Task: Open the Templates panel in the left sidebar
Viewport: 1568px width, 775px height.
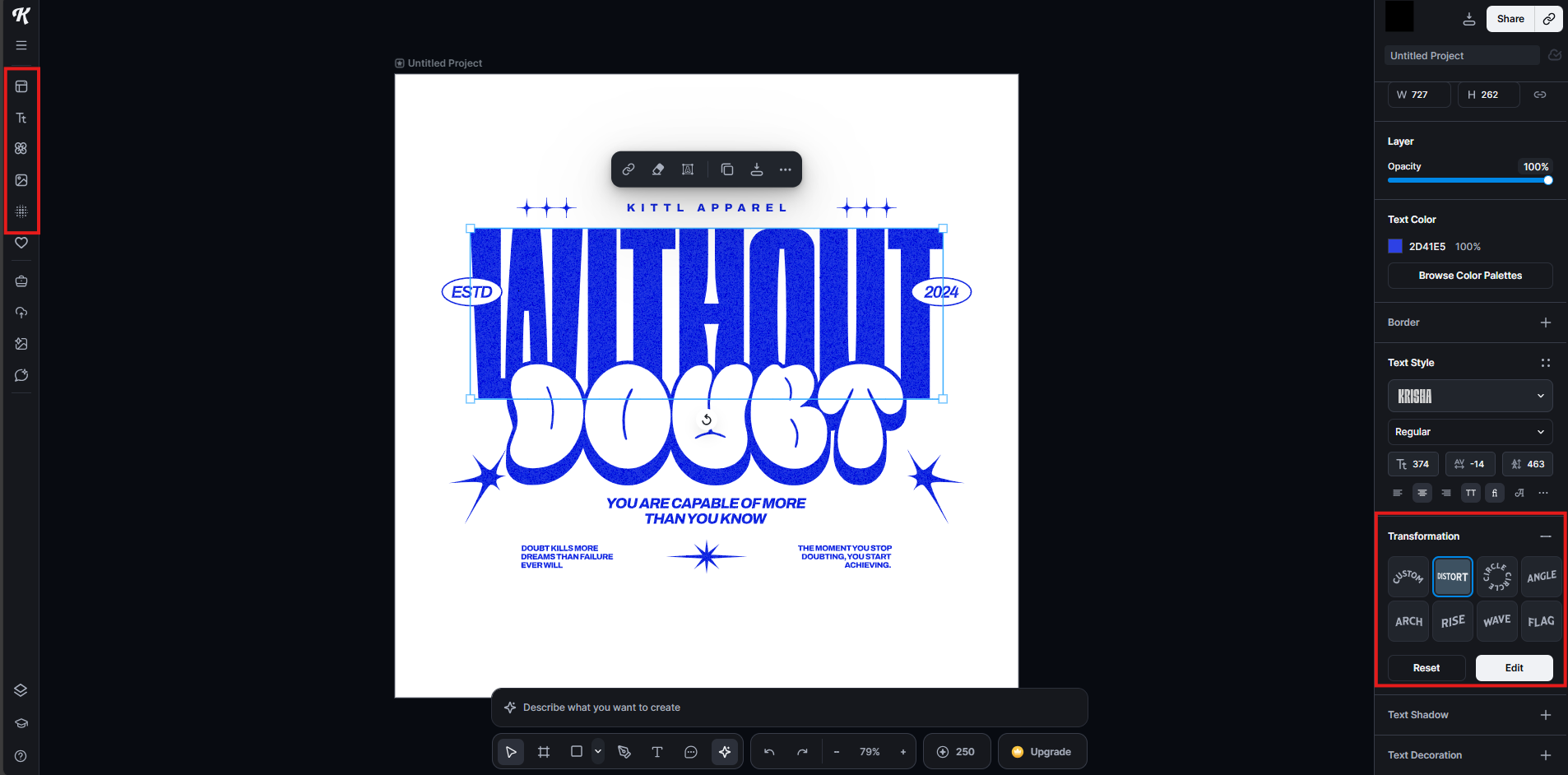Action: tap(21, 86)
